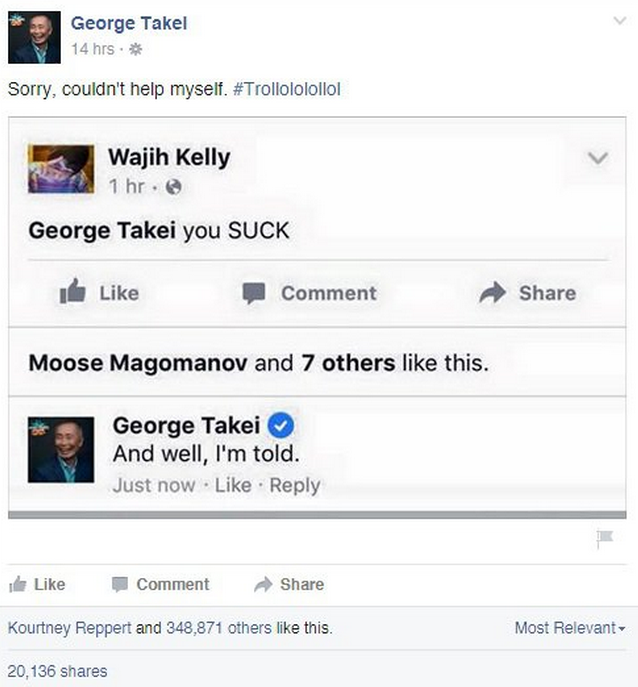The height and width of the screenshot is (687, 638).
Task: Click the Share arrow icon in the embedded post
Action: [x=493, y=292]
